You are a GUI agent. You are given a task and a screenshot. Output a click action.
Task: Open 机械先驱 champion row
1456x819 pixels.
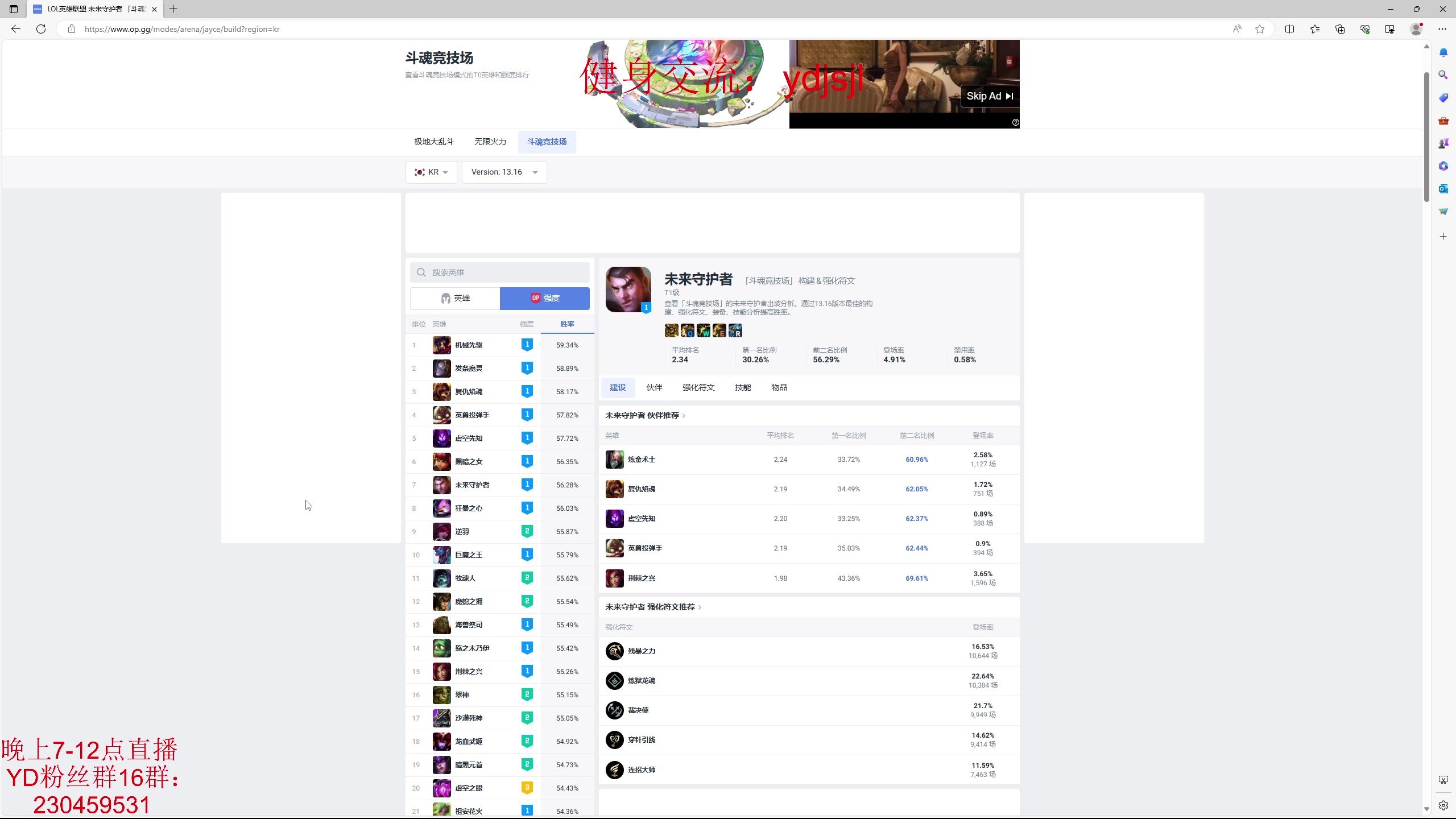tap(500, 345)
